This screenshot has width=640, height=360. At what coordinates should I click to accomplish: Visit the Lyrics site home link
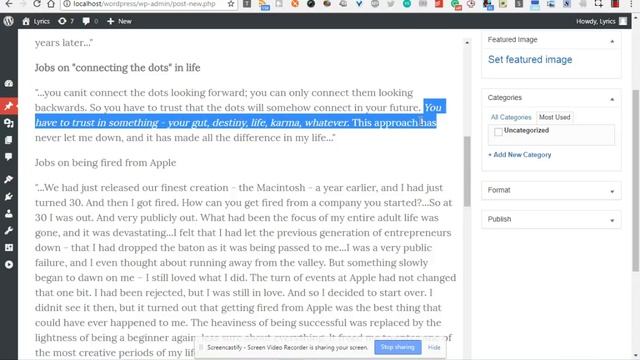(x=36, y=21)
